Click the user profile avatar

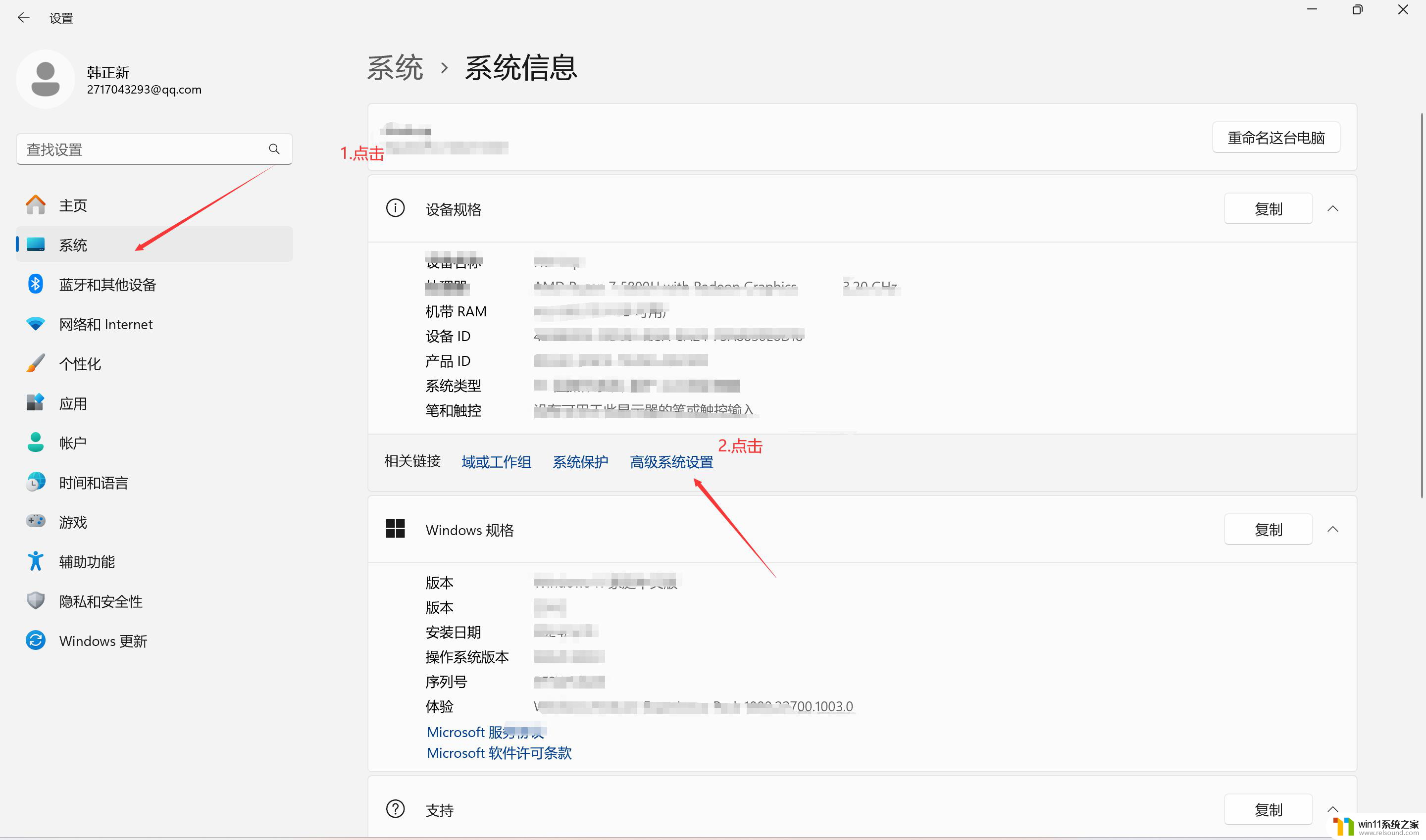(x=45, y=79)
